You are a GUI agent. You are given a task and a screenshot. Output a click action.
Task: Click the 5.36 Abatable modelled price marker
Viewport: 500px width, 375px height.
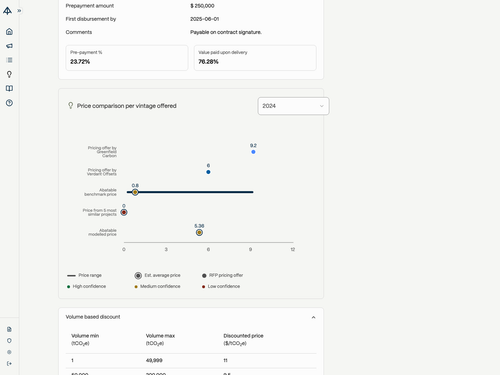tap(199, 232)
